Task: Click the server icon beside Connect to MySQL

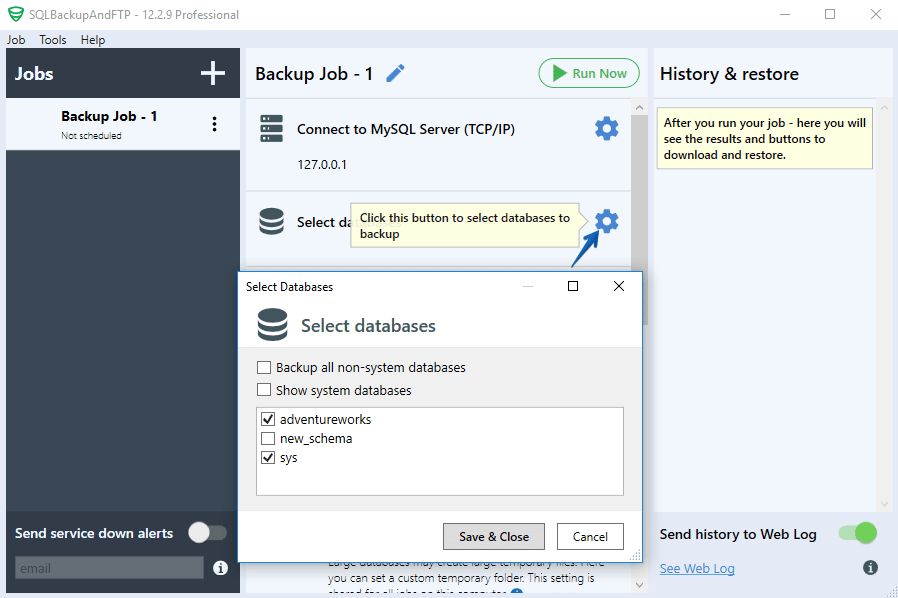Action: click(271, 128)
